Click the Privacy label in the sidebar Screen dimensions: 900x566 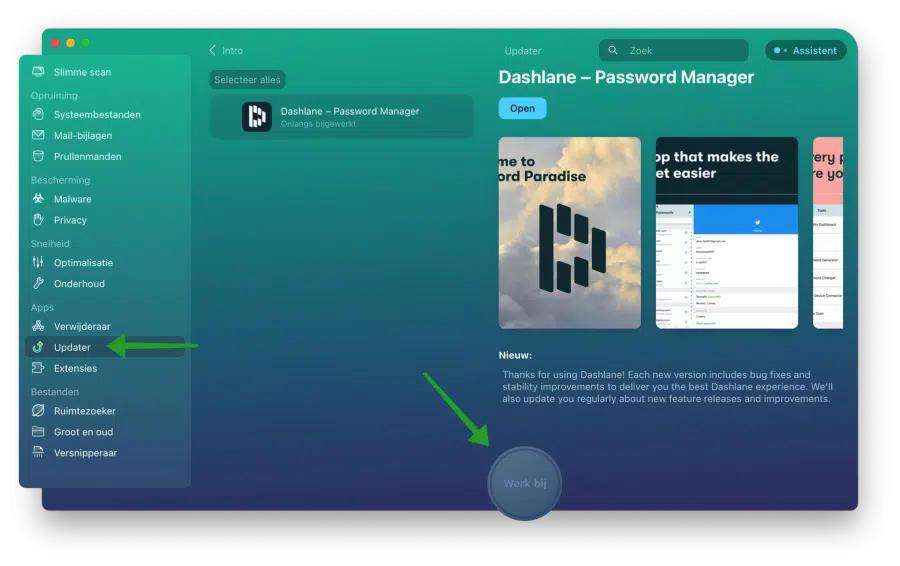click(x=70, y=220)
